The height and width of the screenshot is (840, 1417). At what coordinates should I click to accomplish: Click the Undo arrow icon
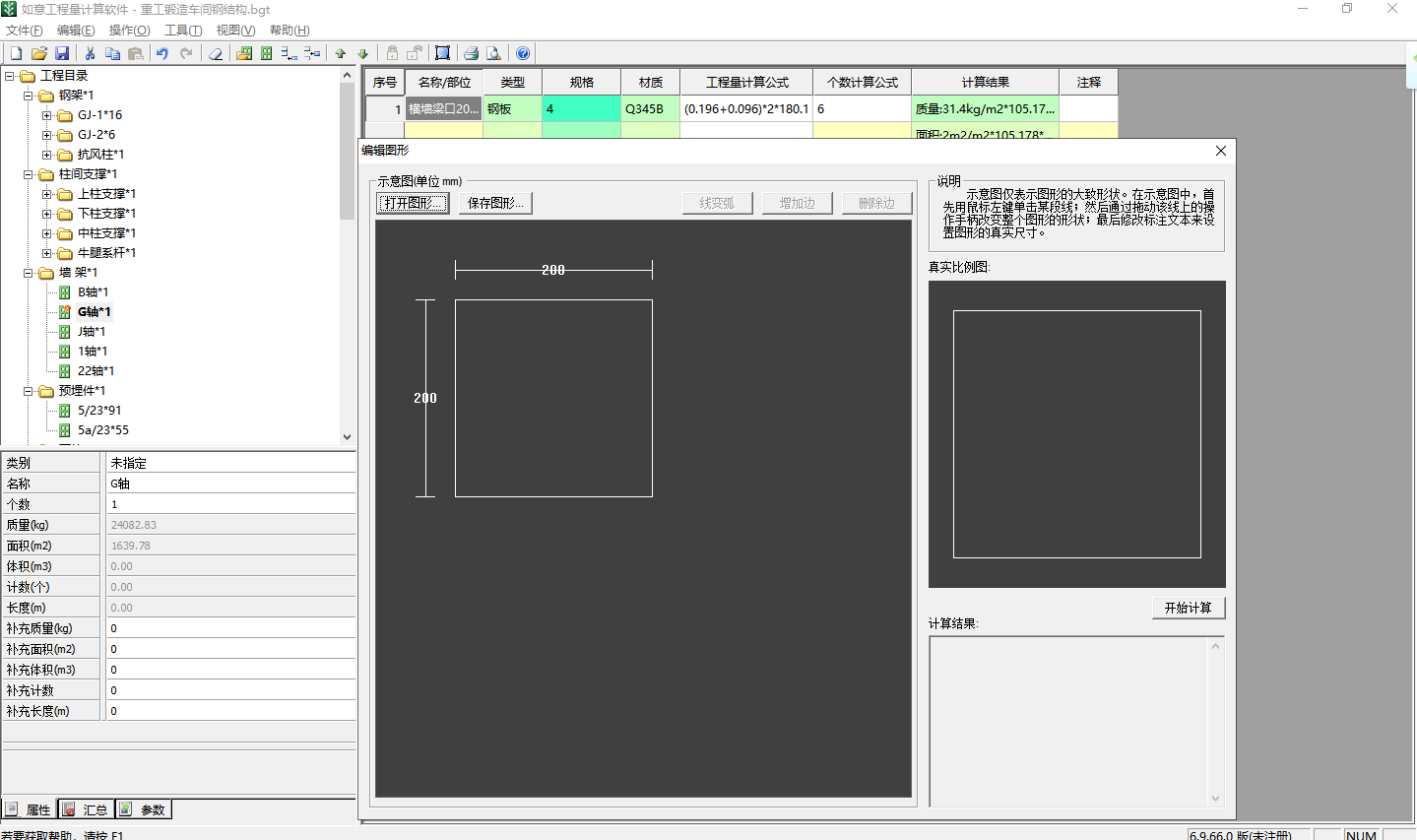[162, 53]
